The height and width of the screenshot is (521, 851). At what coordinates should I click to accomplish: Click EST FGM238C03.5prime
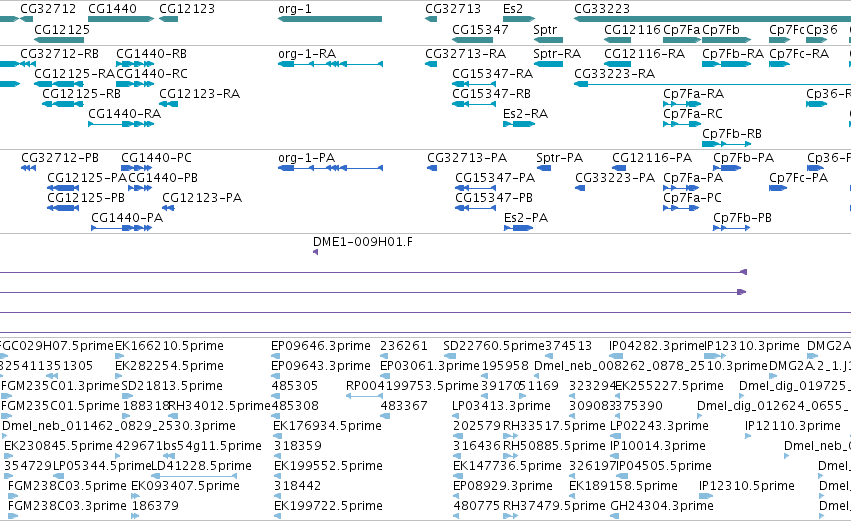68,486
